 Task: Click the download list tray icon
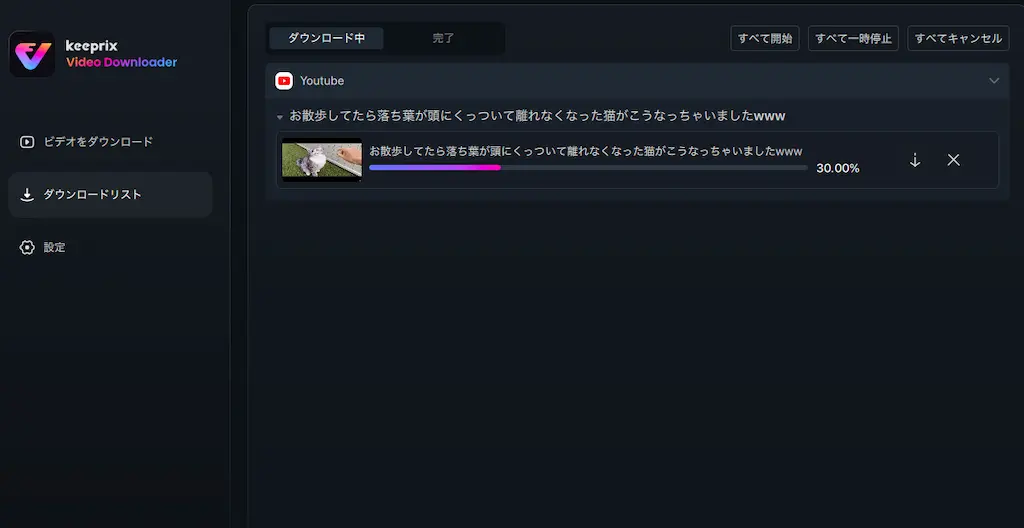click(27, 195)
